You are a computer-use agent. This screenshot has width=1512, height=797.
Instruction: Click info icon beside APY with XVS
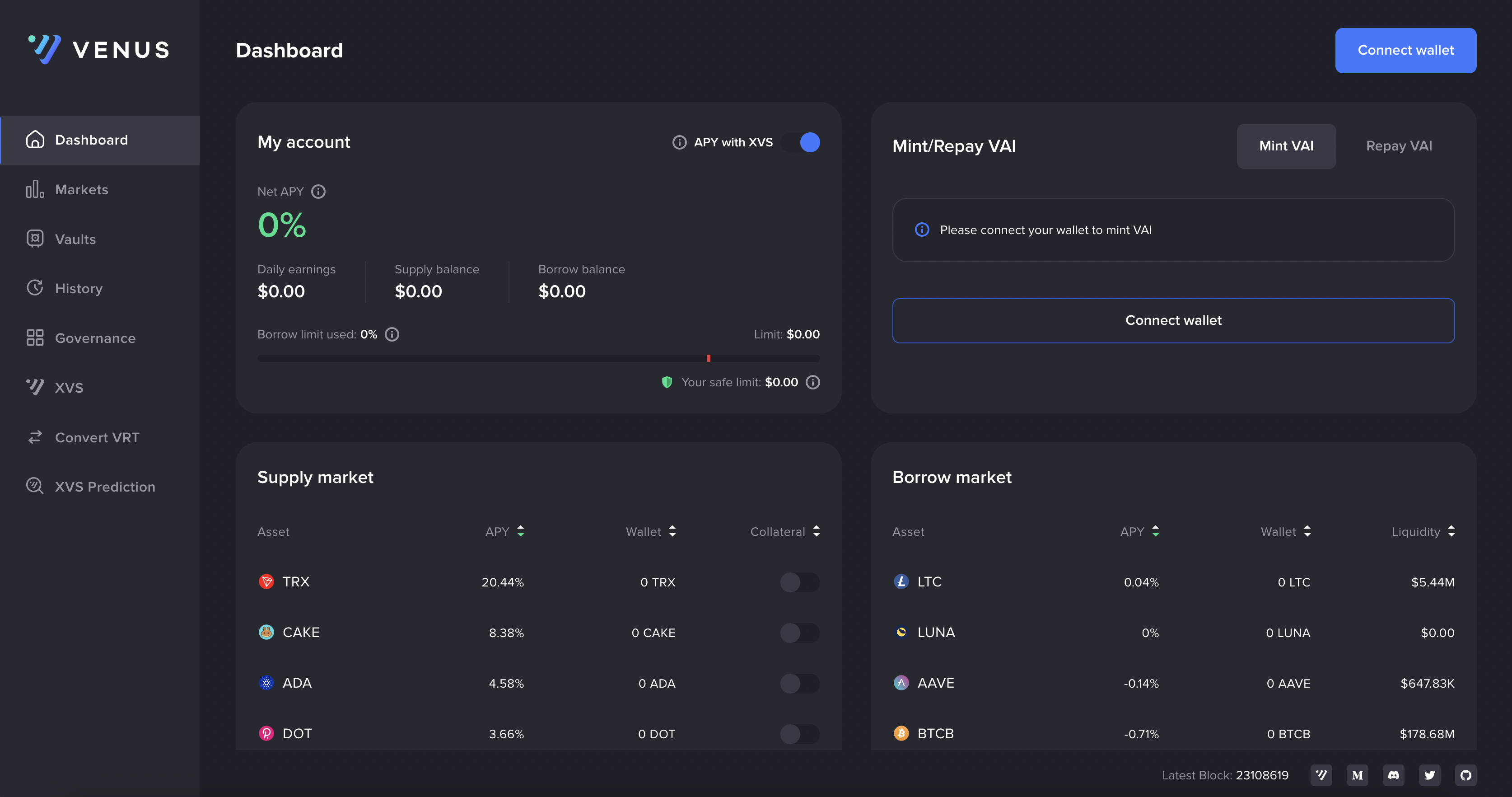click(x=679, y=142)
